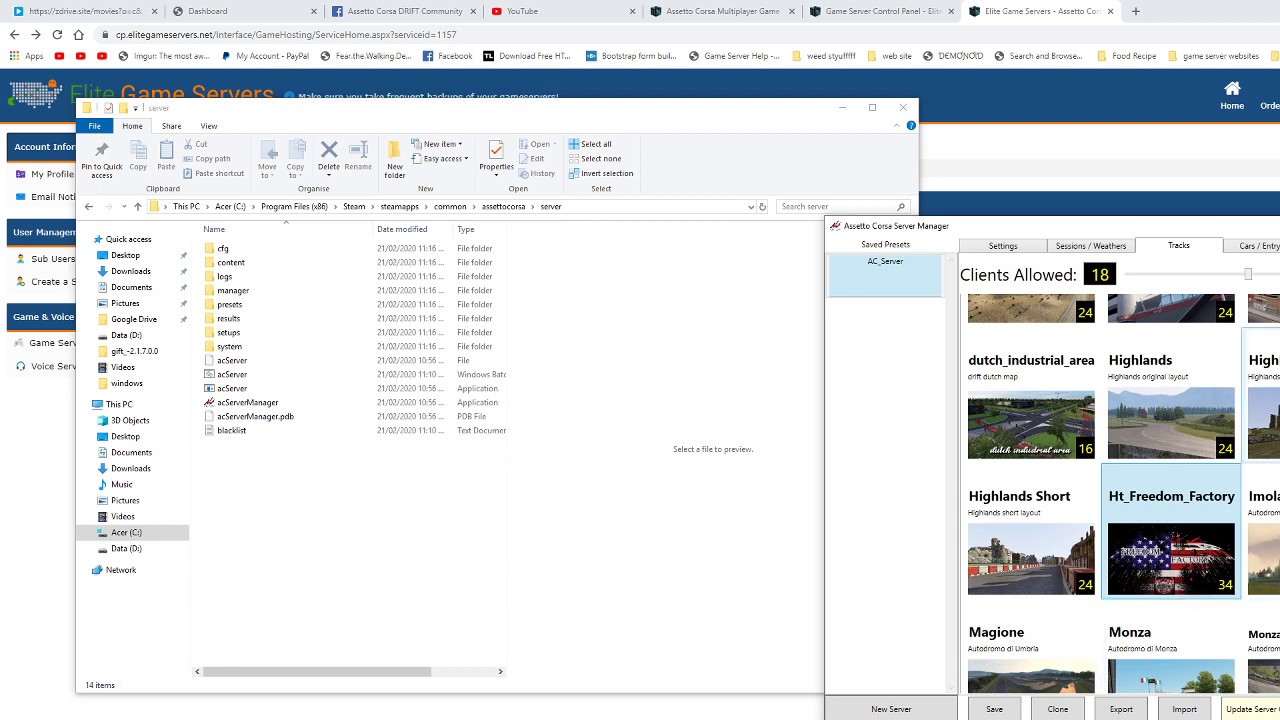Sort by Date modified column
This screenshot has width=1280, height=720.
(402, 229)
